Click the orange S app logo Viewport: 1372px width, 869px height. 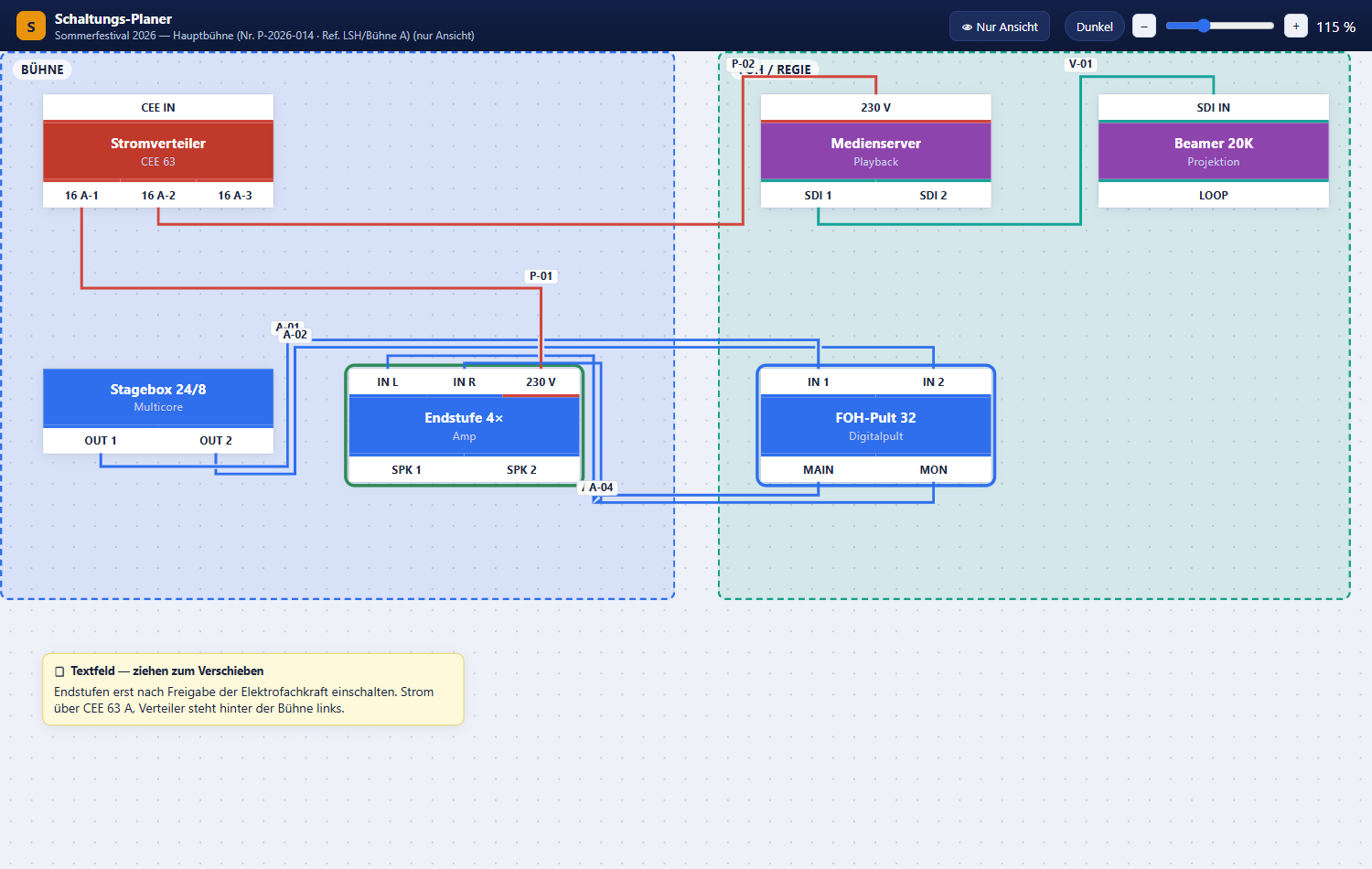(31, 27)
